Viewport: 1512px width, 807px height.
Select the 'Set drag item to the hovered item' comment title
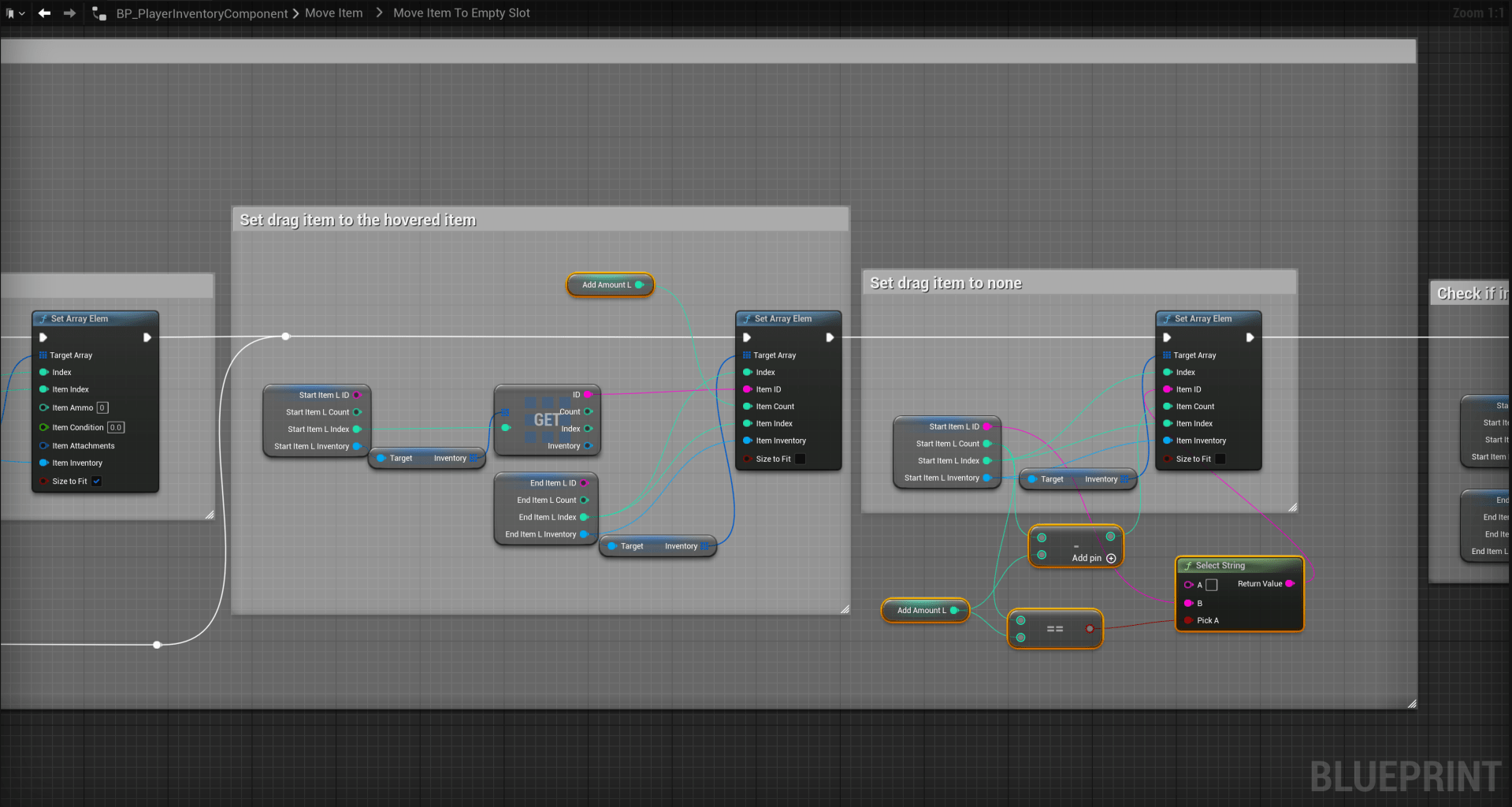[x=358, y=221]
